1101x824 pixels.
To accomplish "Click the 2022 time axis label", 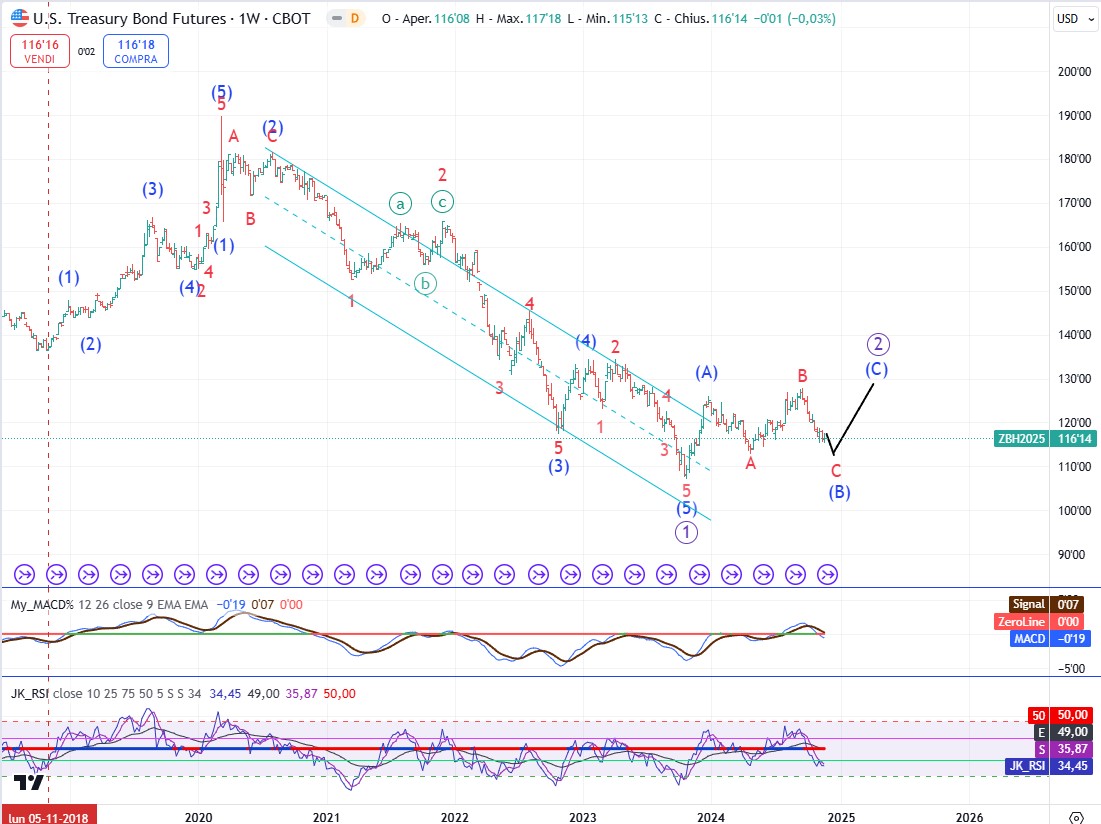I will click(x=454, y=818).
